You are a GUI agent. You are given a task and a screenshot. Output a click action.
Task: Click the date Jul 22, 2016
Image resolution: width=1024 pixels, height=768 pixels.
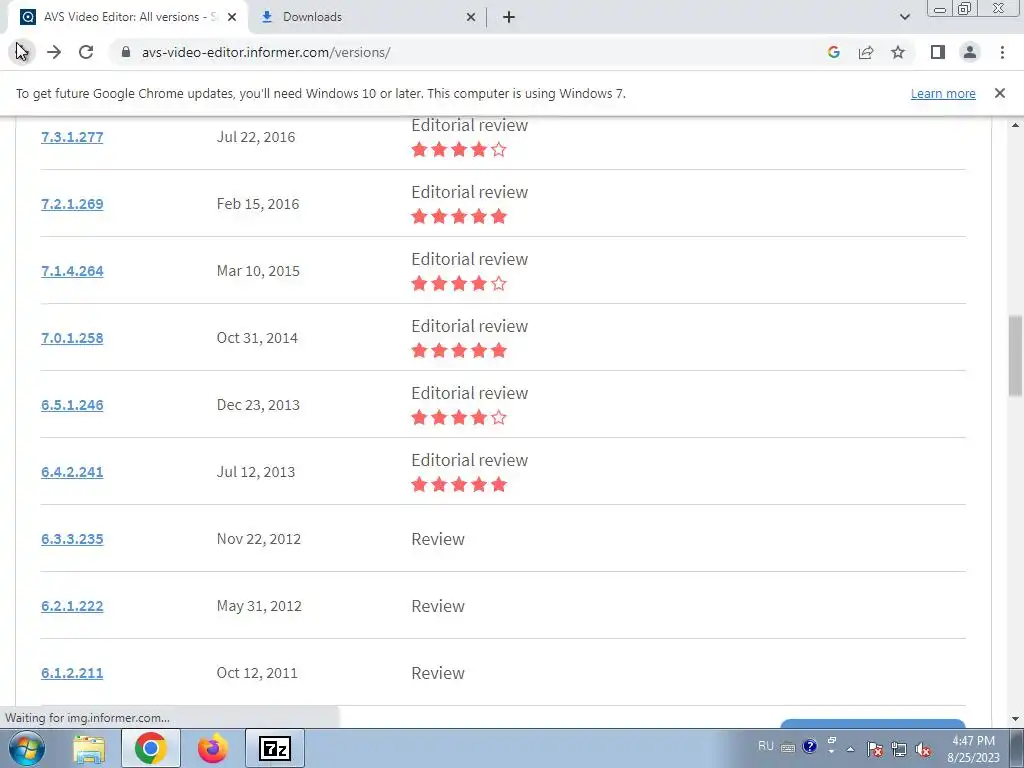(x=256, y=136)
